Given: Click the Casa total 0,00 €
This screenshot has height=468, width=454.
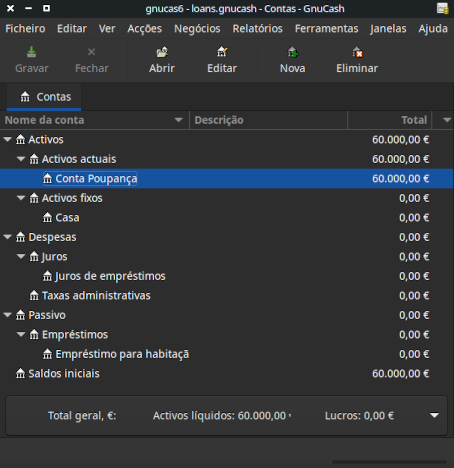Looking at the screenshot, I should [414, 218].
